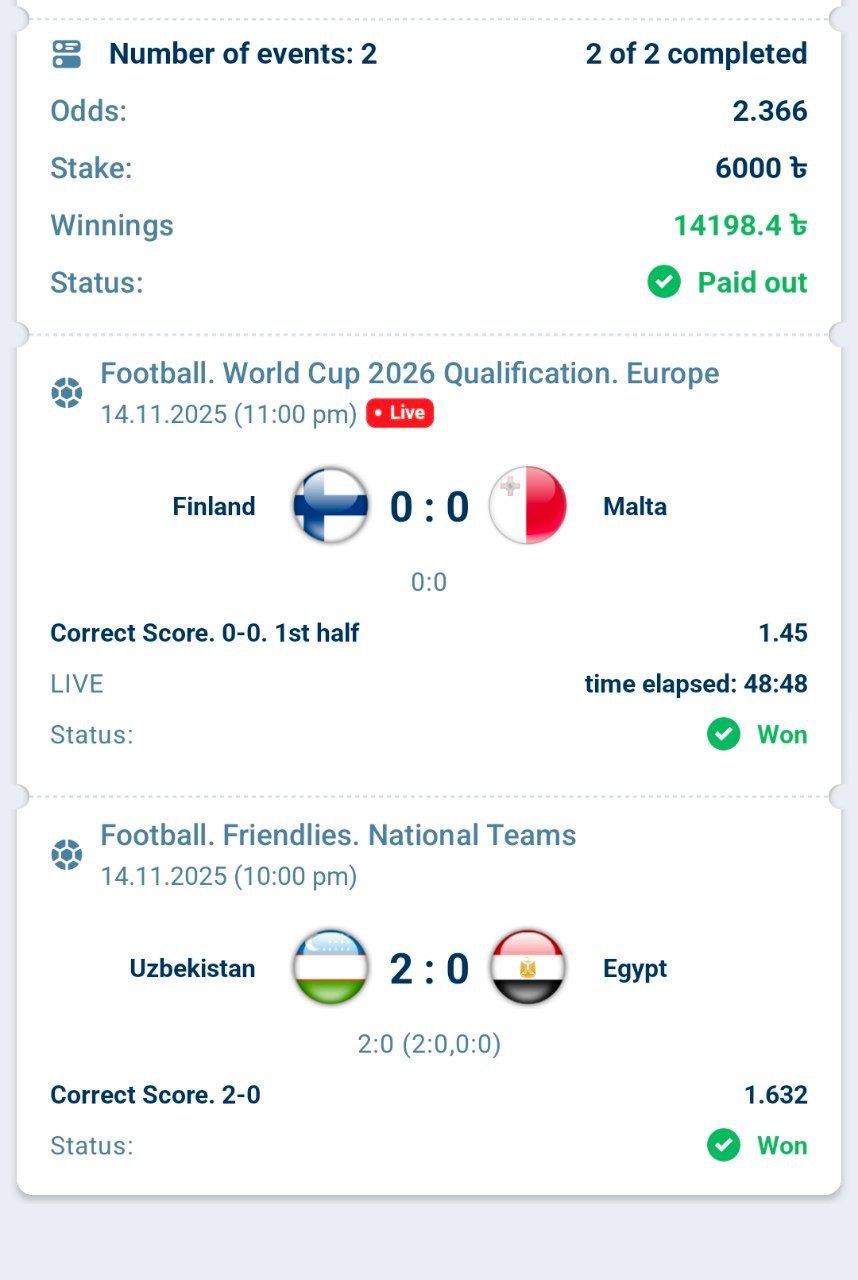
Task: Click the Finland–Malta 0 : 0 score
Action: click(429, 507)
